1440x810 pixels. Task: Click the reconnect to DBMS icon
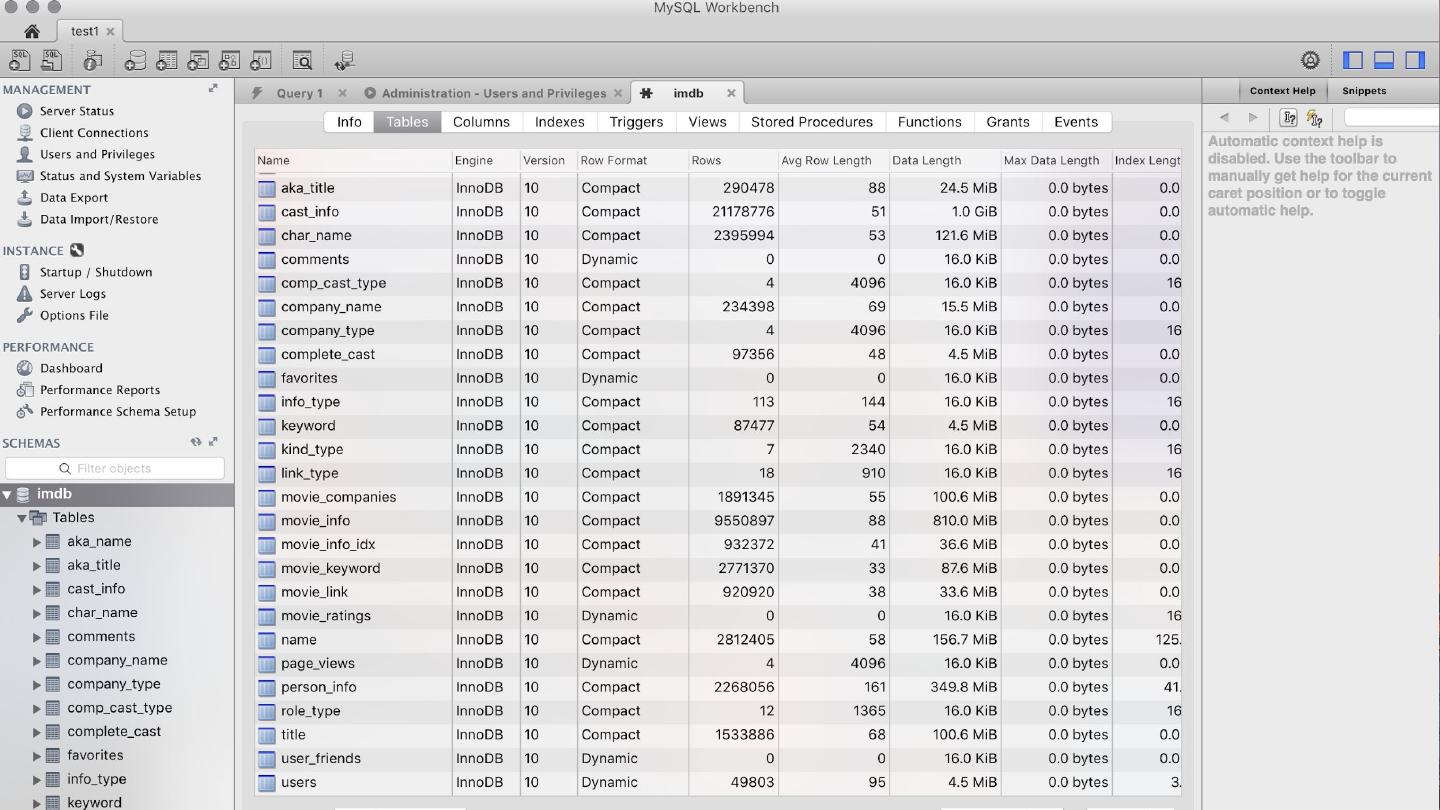(x=344, y=61)
